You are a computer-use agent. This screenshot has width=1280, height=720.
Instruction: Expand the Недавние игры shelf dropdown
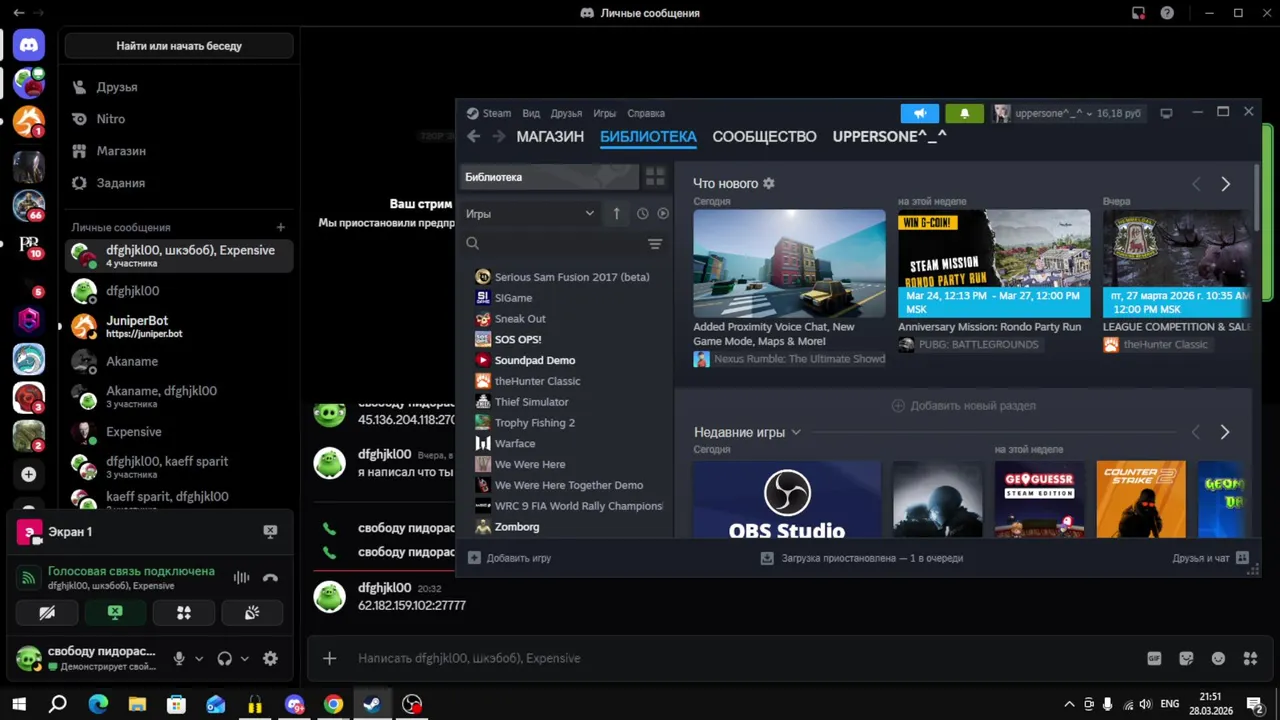coord(796,432)
